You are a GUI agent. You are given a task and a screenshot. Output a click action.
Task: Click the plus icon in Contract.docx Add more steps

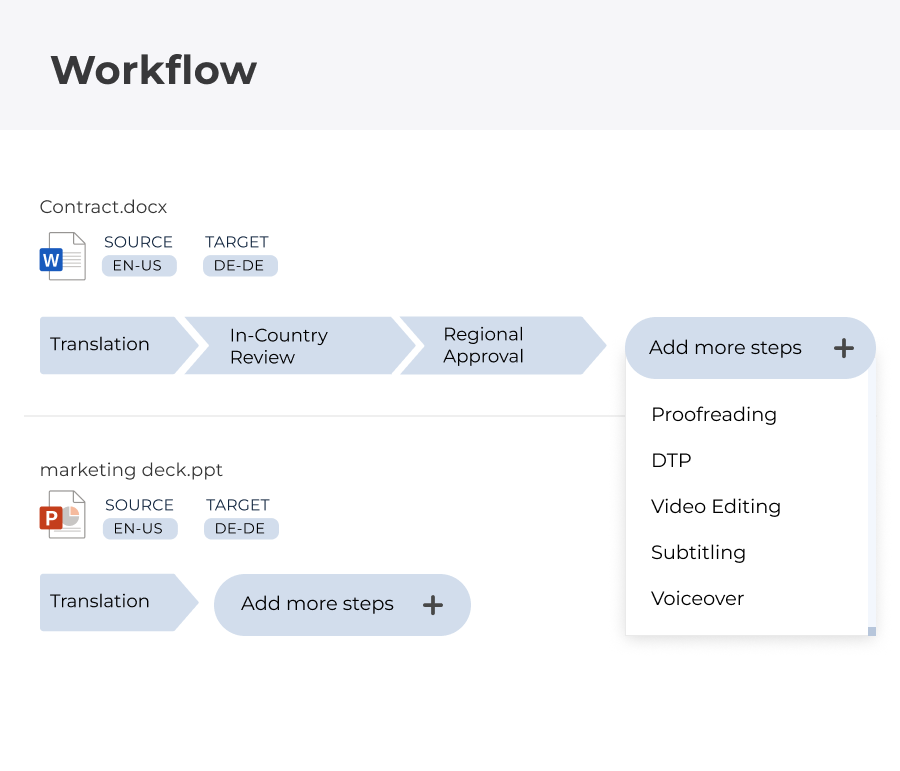(x=846, y=348)
